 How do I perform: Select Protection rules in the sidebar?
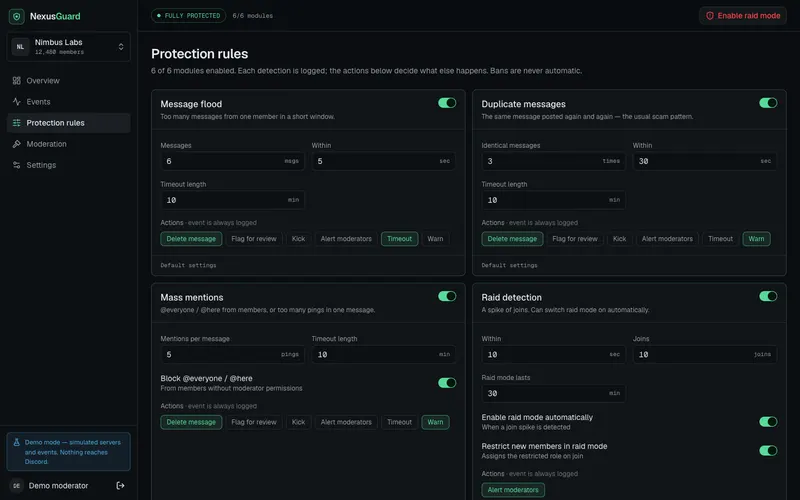68,122
